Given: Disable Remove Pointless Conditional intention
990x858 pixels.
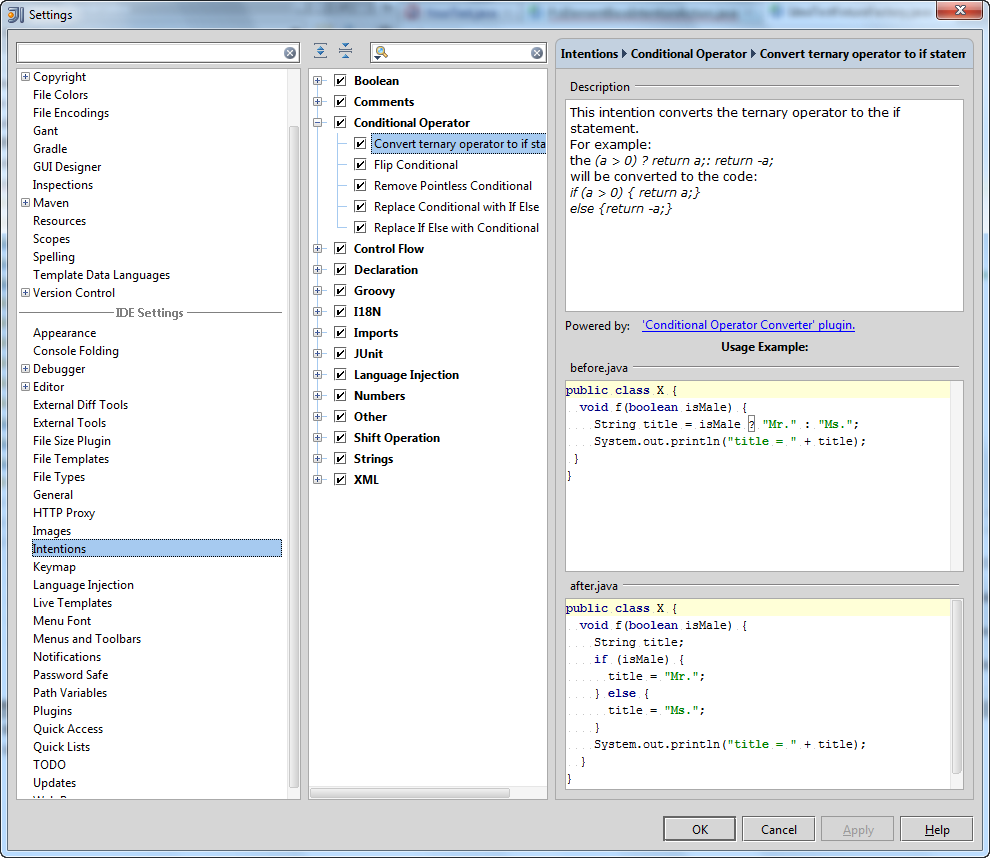Looking at the screenshot, I should tap(360, 186).
